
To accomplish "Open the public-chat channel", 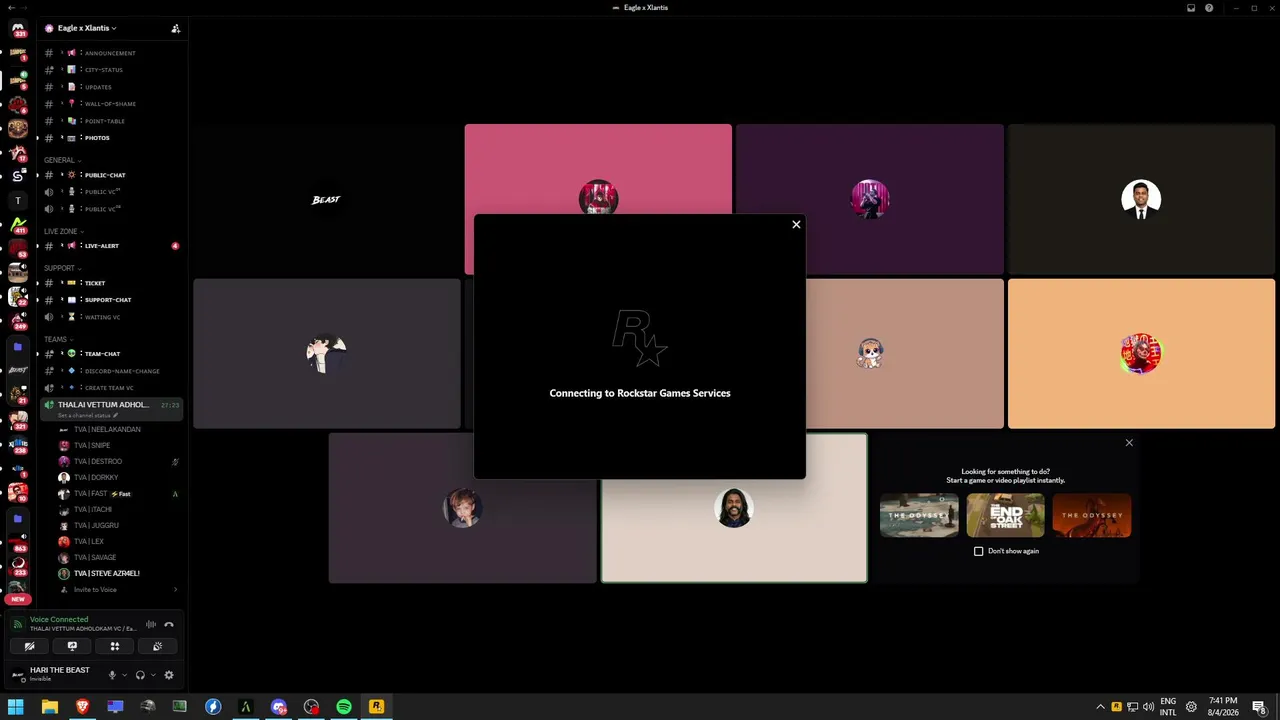I will [111, 175].
